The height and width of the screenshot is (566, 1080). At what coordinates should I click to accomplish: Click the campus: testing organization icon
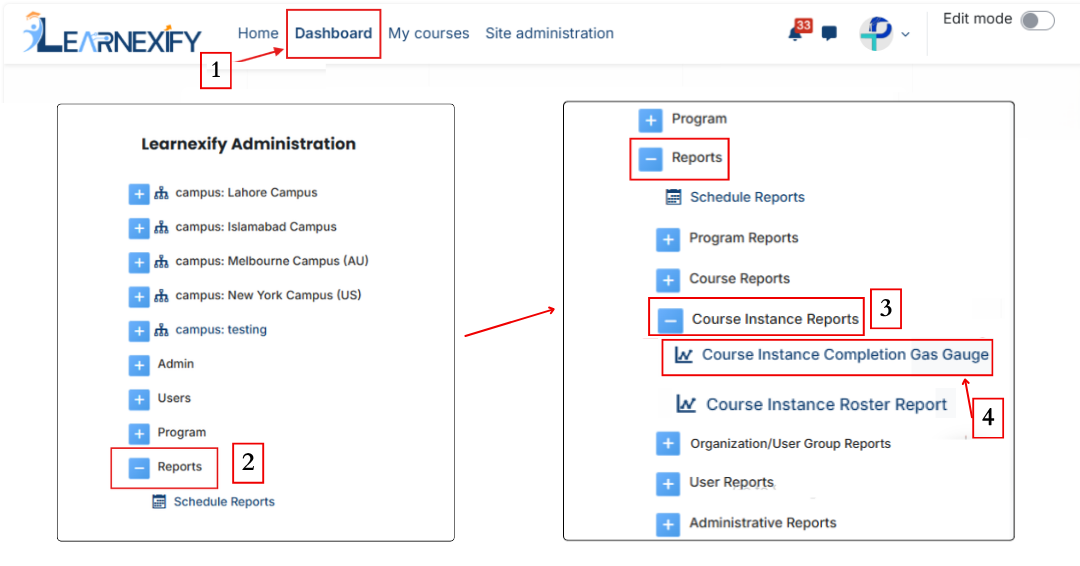[x=161, y=331]
